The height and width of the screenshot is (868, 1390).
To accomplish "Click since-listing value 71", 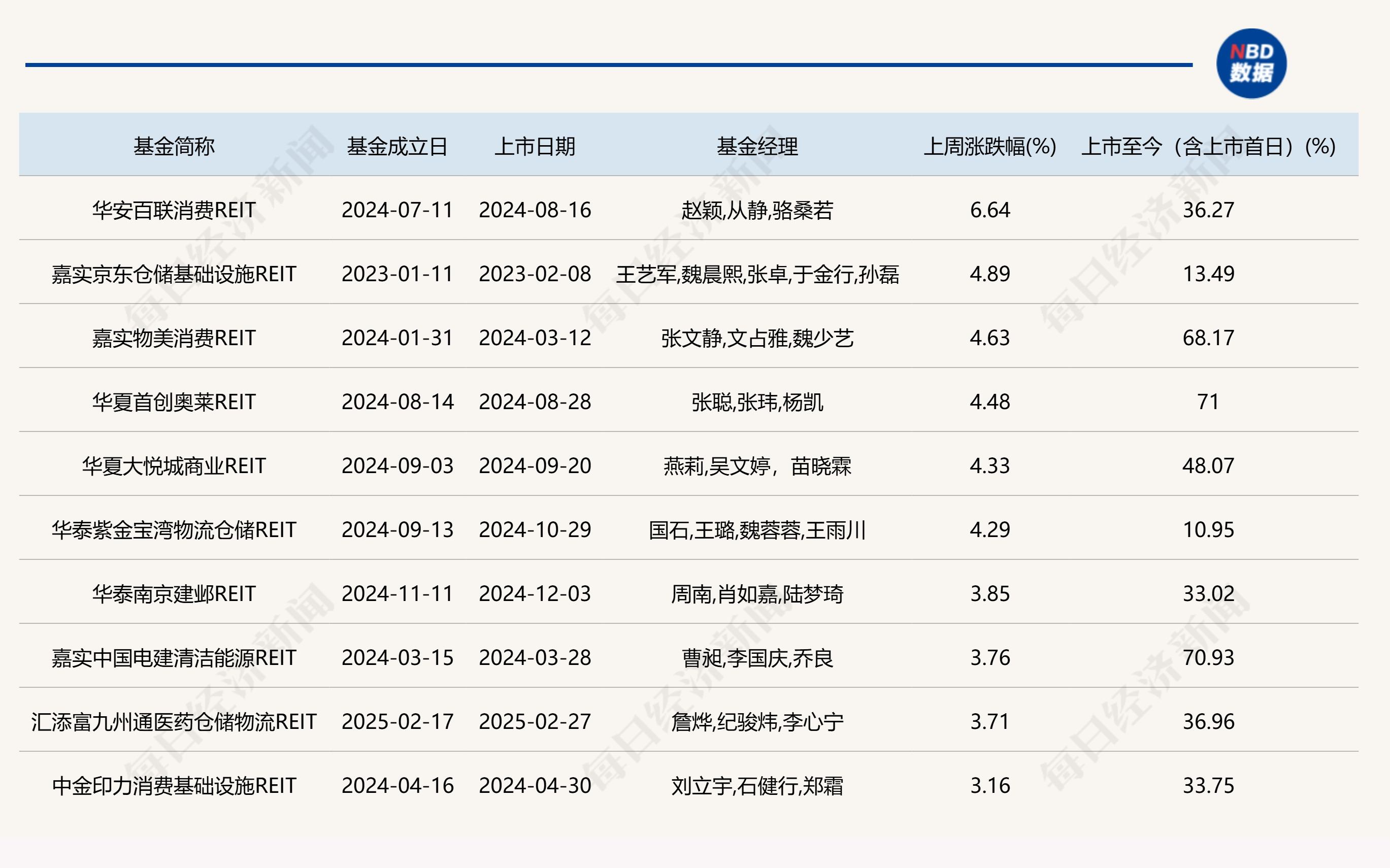I will pyautogui.click(x=1209, y=402).
